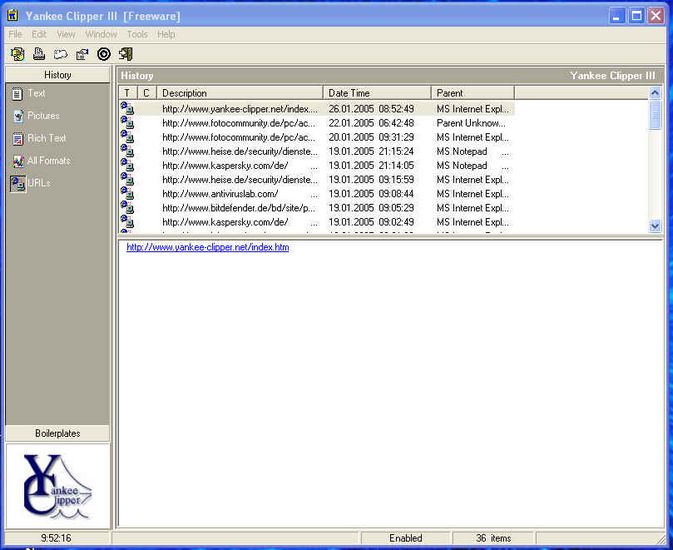This screenshot has width=673, height=550.
Task: Sort by the T column header
Action: point(127,93)
